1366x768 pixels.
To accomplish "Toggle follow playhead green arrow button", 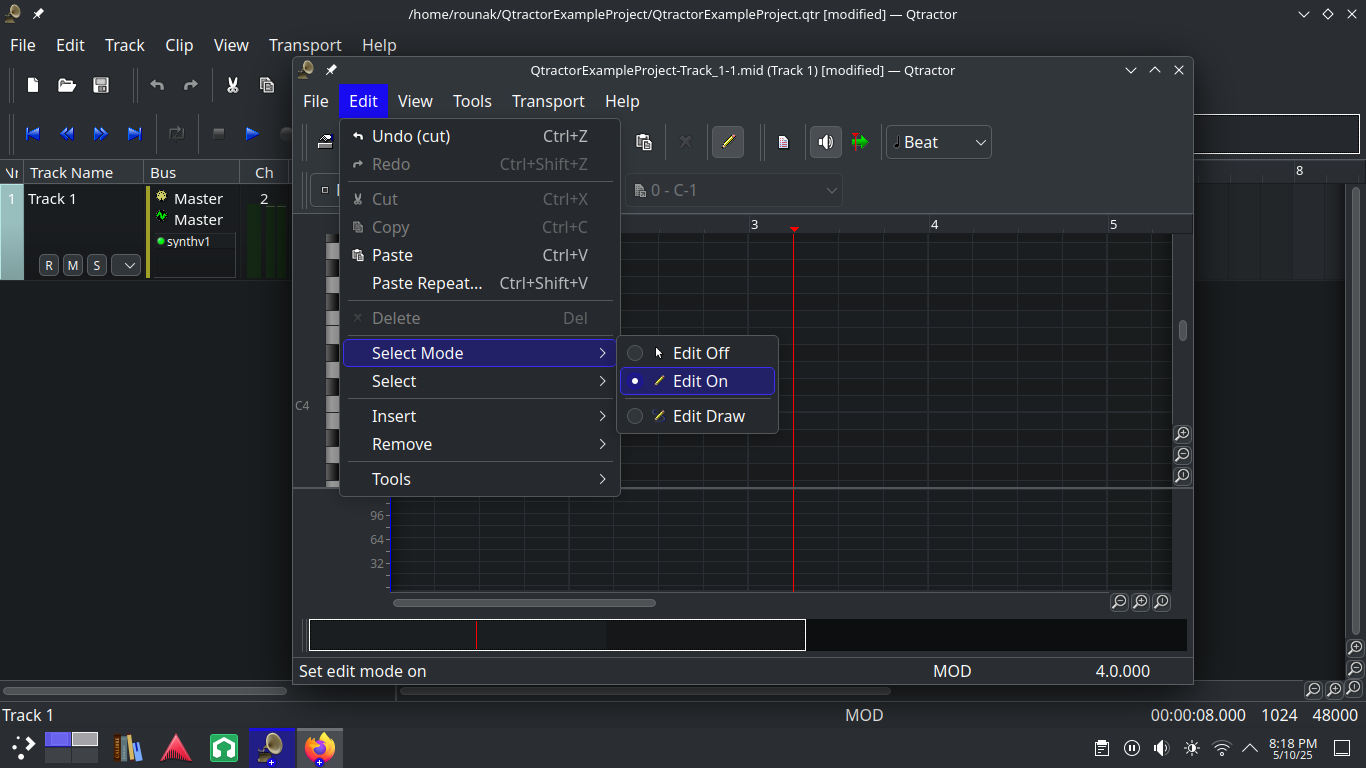I will 860,142.
